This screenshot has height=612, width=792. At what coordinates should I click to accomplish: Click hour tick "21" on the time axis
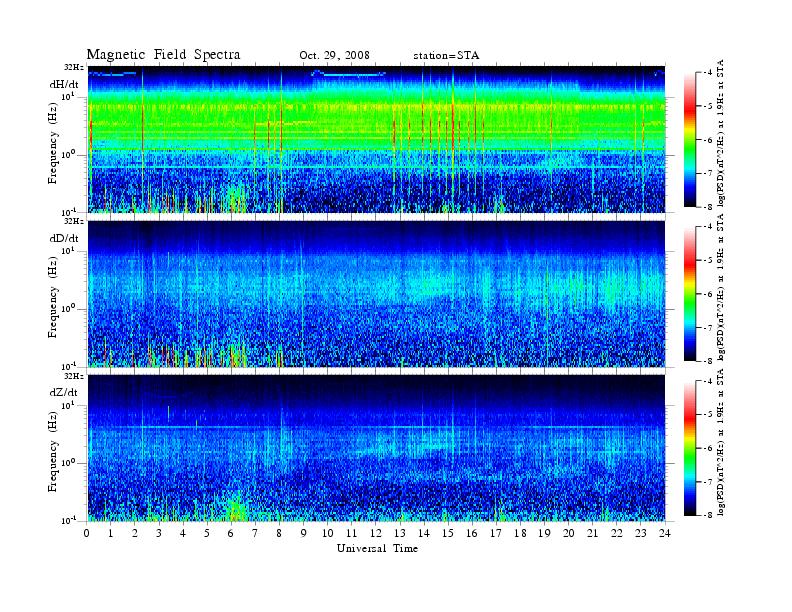pos(592,533)
